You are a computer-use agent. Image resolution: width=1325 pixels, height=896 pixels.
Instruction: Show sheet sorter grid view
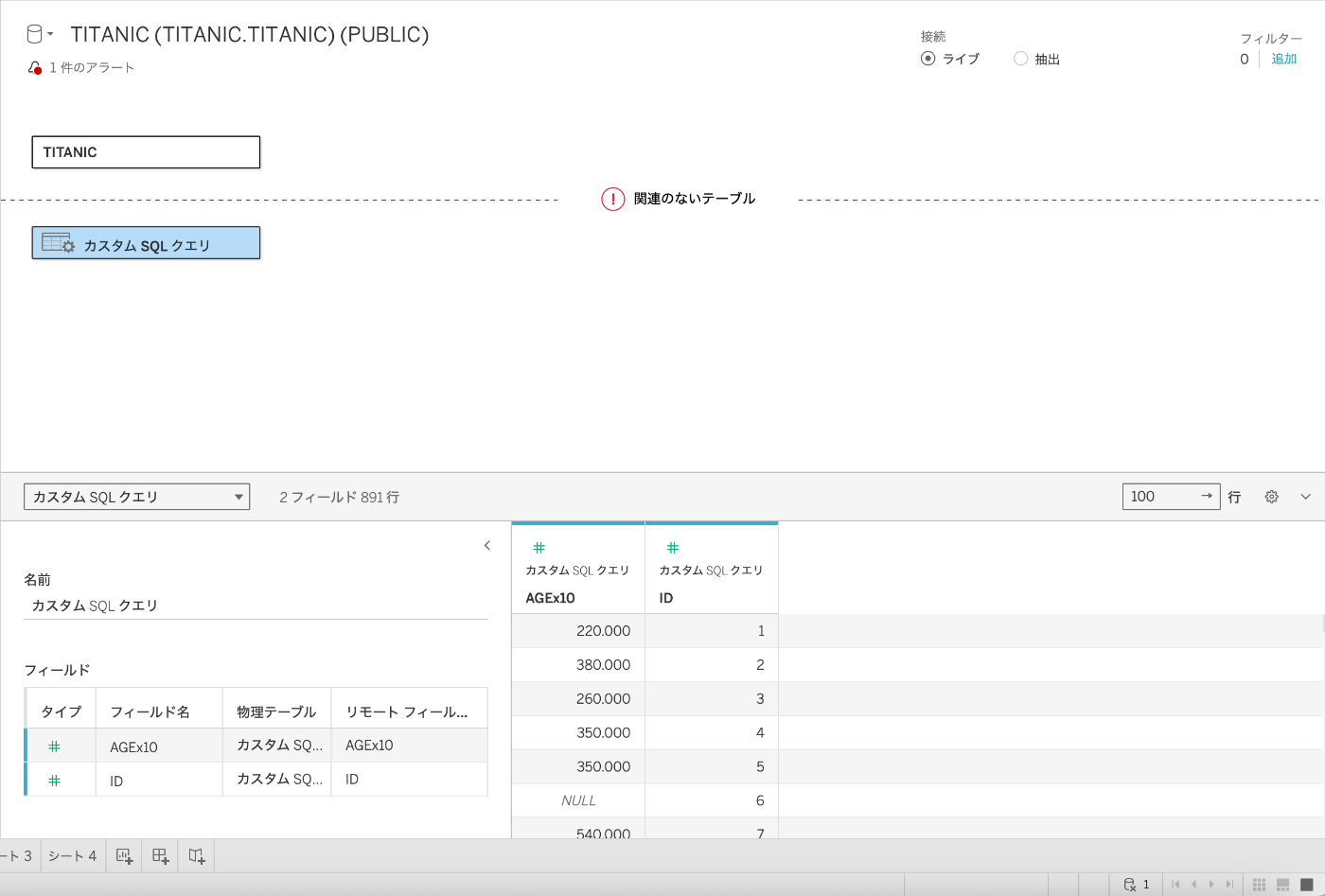(x=1260, y=885)
